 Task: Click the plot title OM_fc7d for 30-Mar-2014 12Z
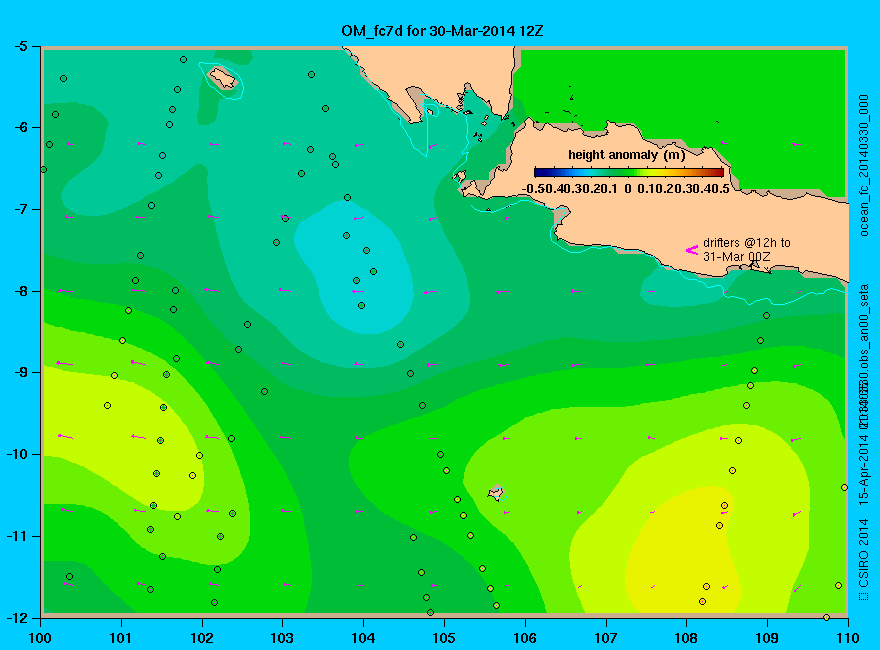pos(442,30)
